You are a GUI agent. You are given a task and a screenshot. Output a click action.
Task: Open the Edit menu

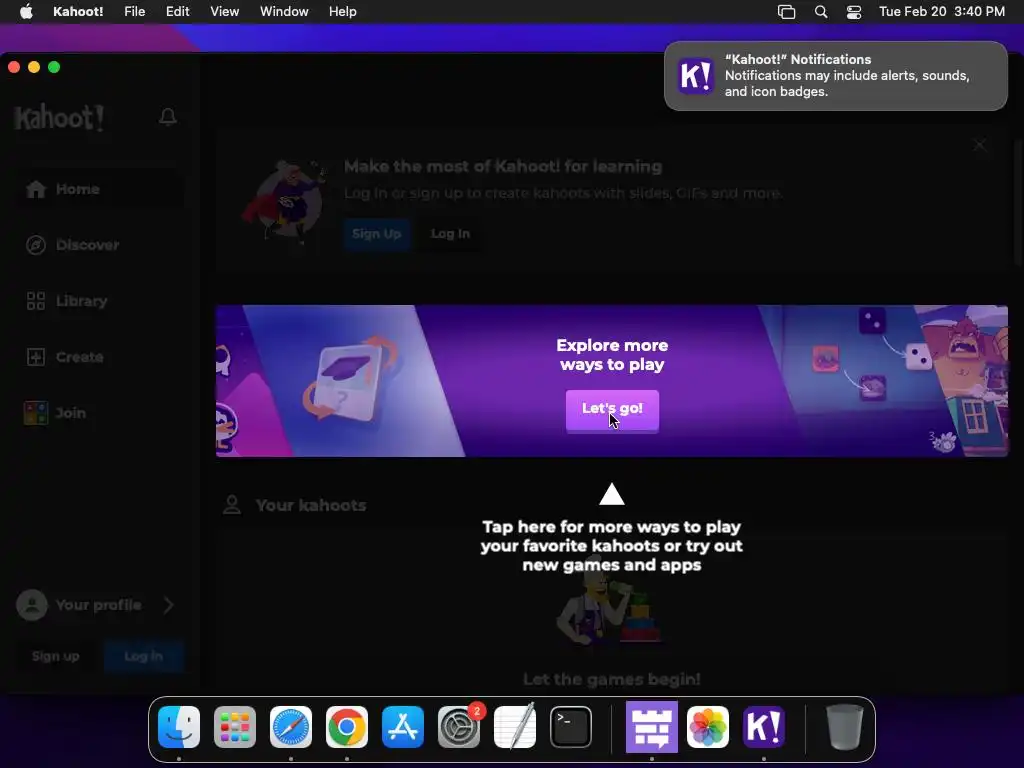point(177,12)
